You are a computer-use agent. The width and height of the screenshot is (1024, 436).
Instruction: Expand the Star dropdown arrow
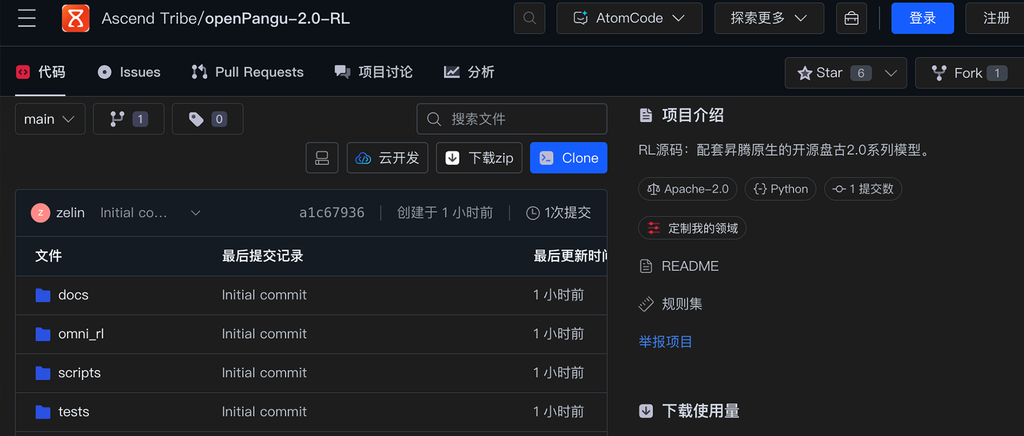(891, 73)
